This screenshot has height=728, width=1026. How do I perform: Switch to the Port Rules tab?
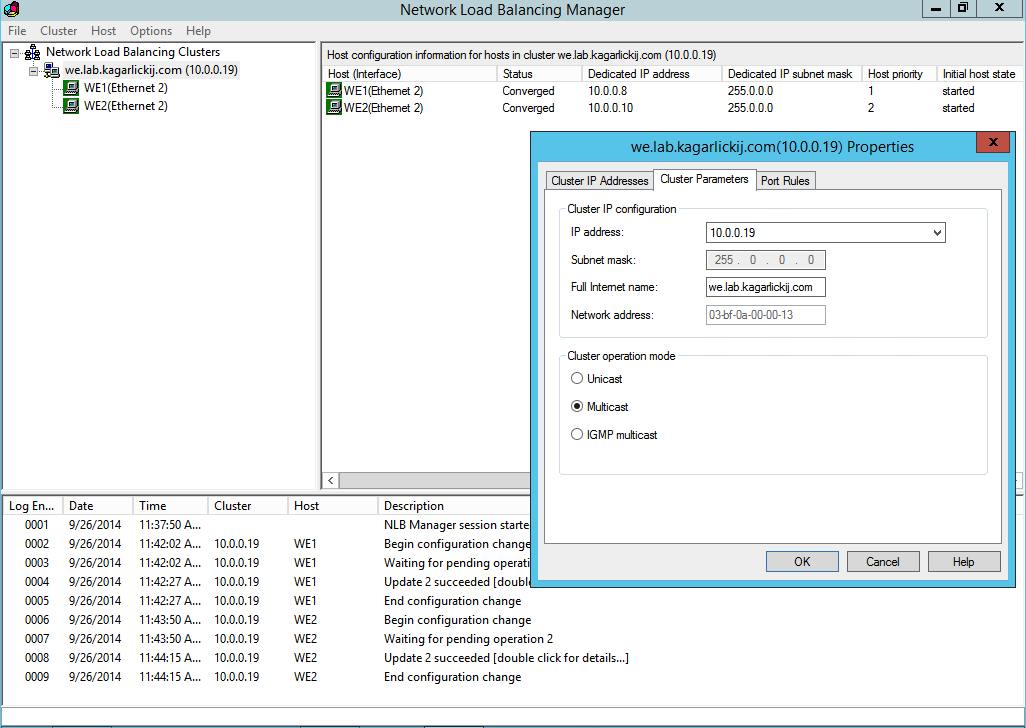coord(786,181)
